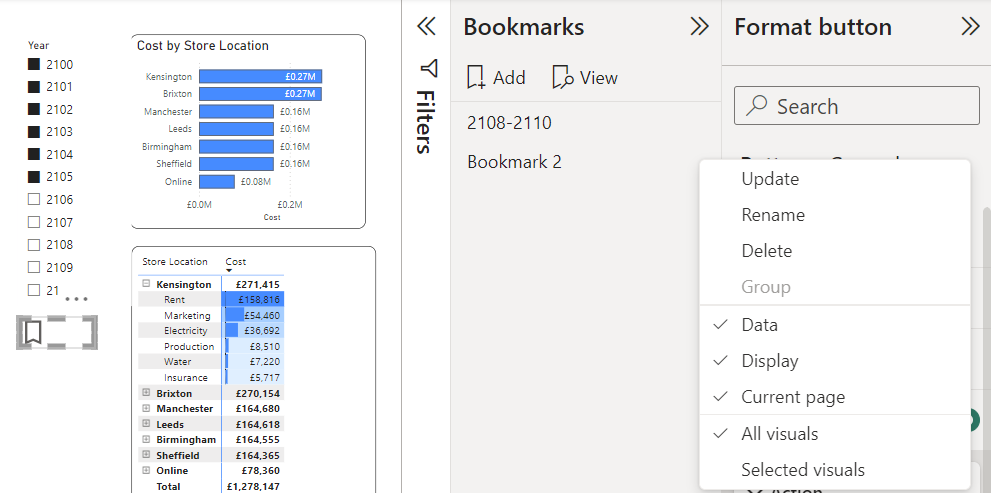
Task: Choose Rename from the context menu
Action: coord(773,215)
